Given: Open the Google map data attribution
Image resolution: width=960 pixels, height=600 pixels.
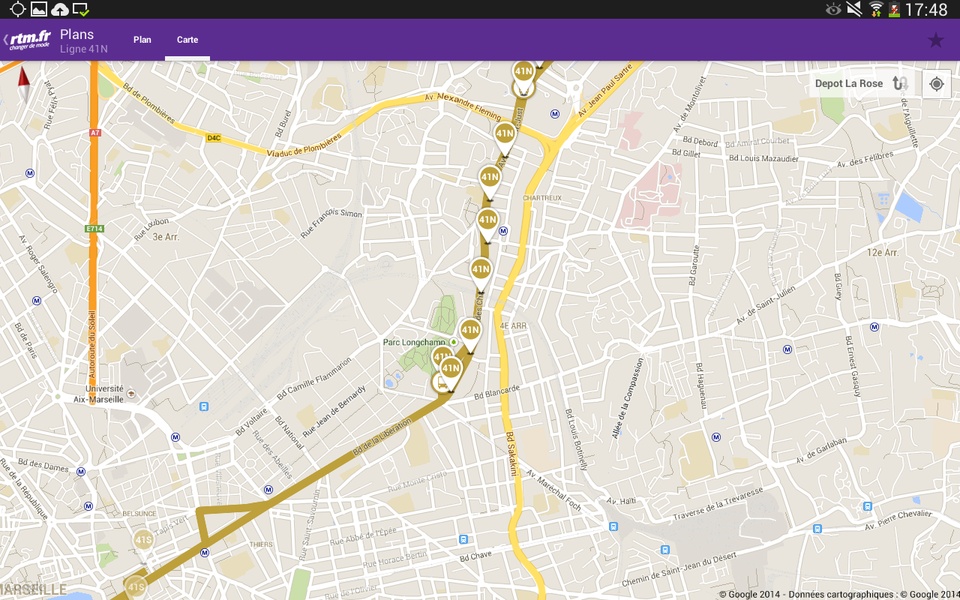Looking at the screenshot, I should 839,594.
